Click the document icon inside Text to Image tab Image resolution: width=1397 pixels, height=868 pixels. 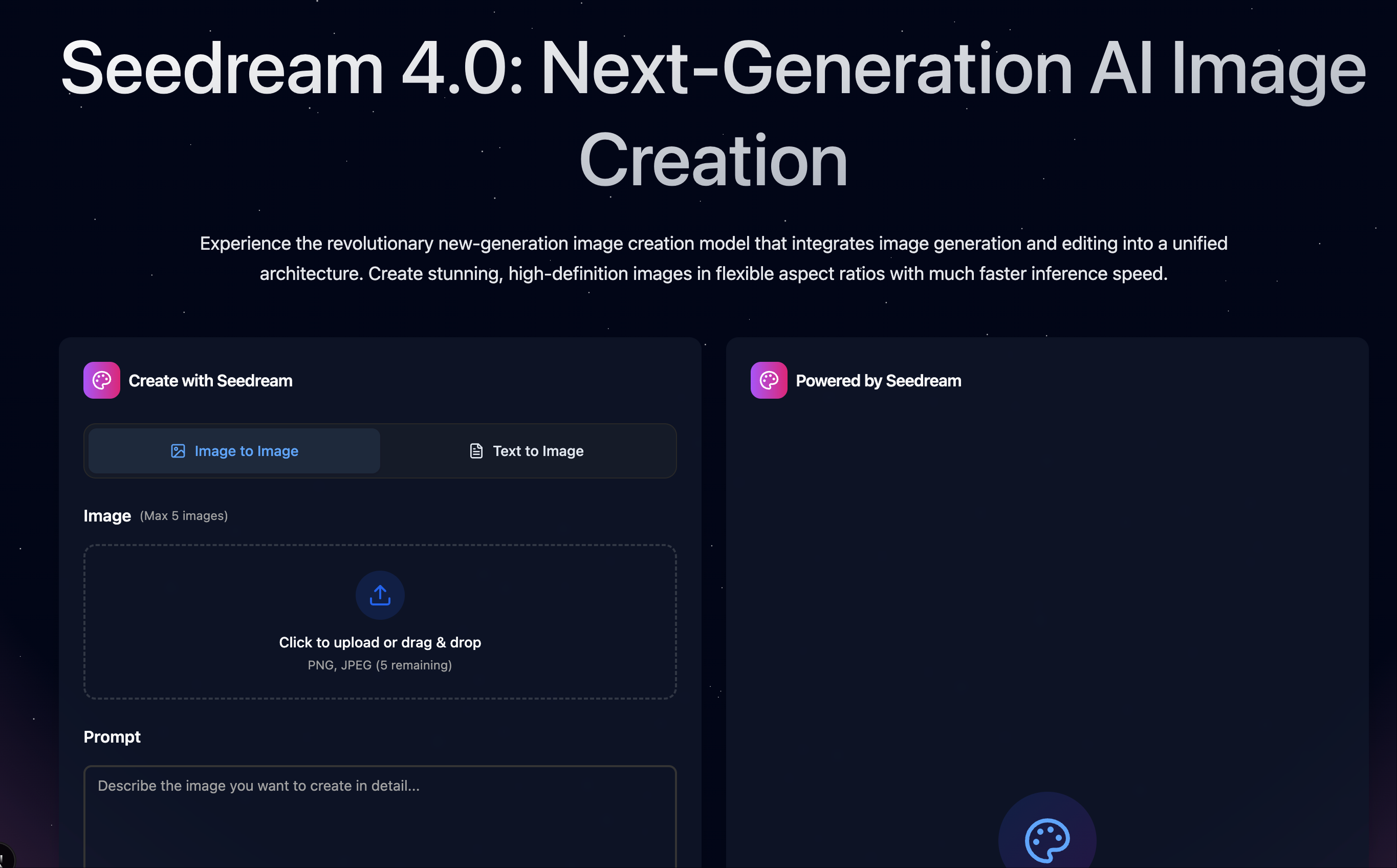[x=476, y=451]
